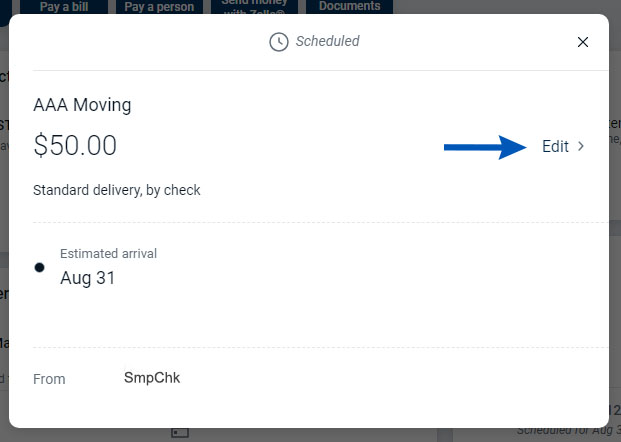The width and height of the screenshot is (621, 442).
Task: Click the SmpChk account name
Action: click(152, 378)
